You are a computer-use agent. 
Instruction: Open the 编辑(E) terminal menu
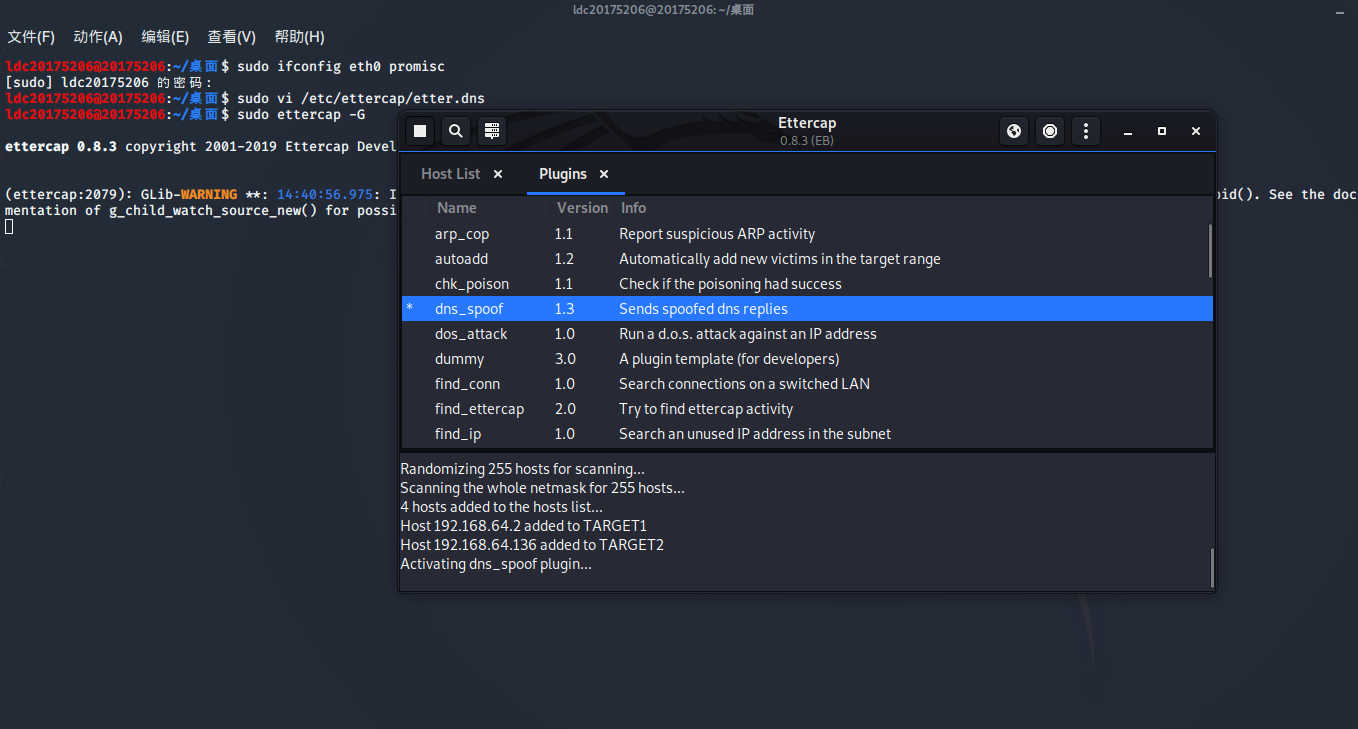tap(165, 37)
